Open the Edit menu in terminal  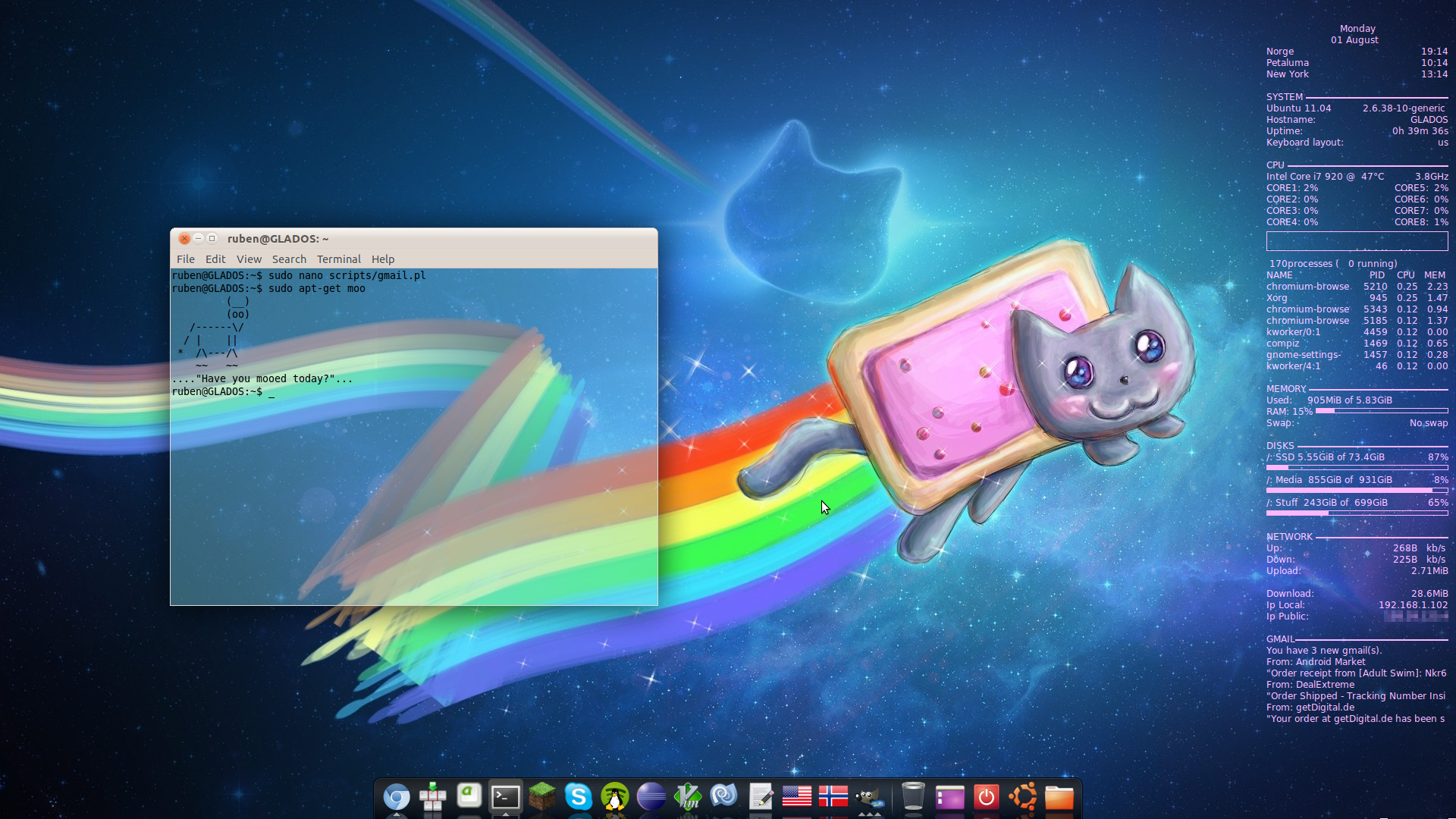pos(215,259)
